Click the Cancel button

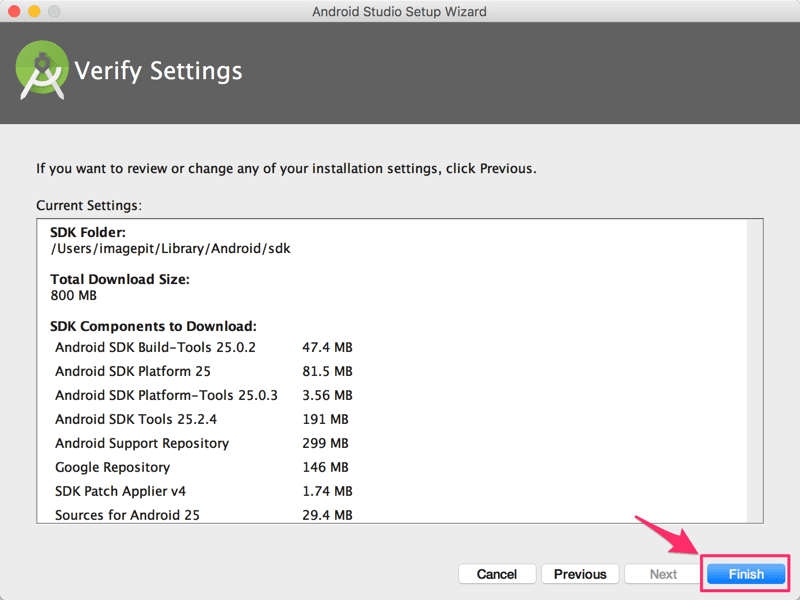[x=497, y=574]
